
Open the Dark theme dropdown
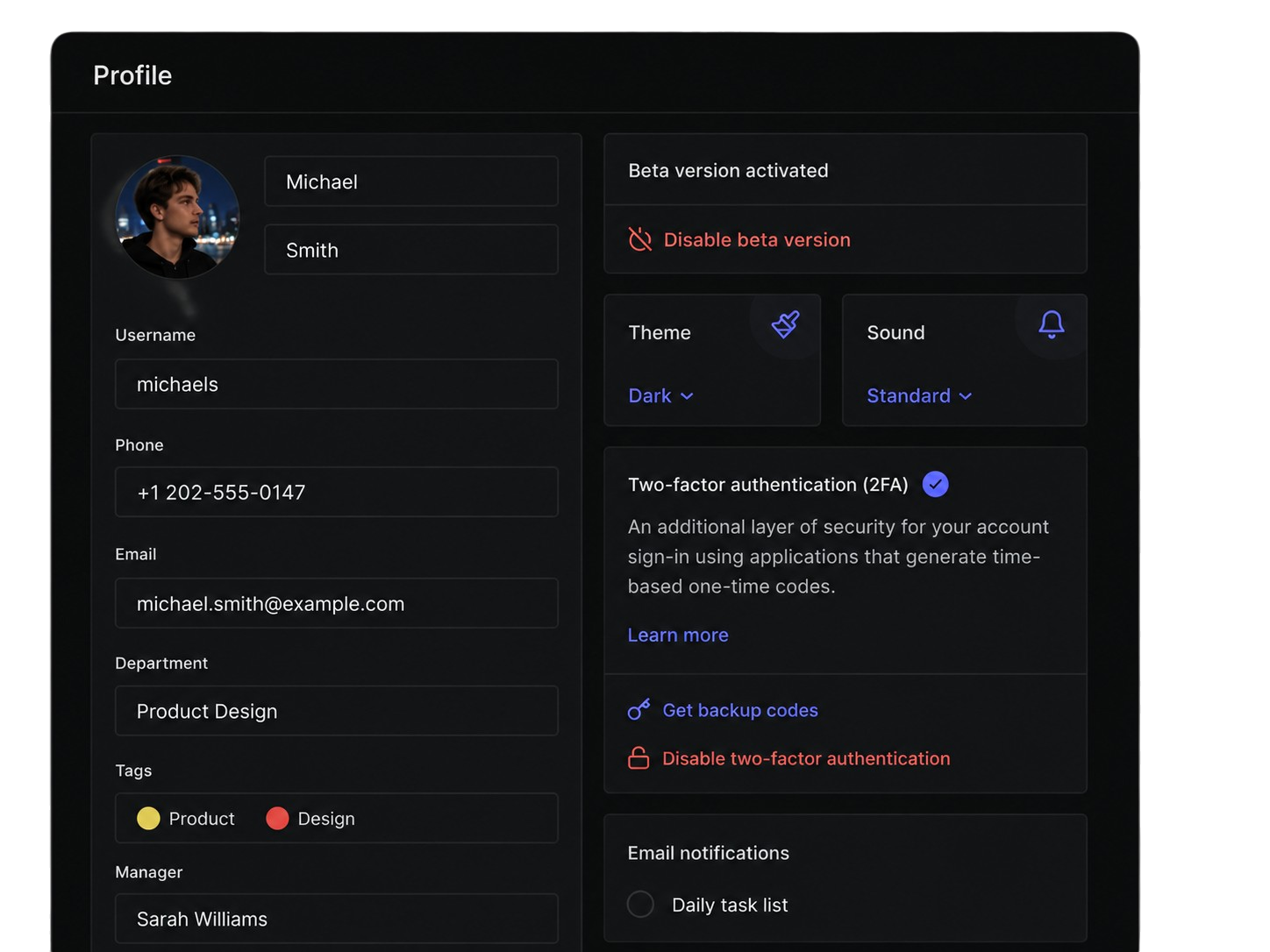tap(661, 395)
